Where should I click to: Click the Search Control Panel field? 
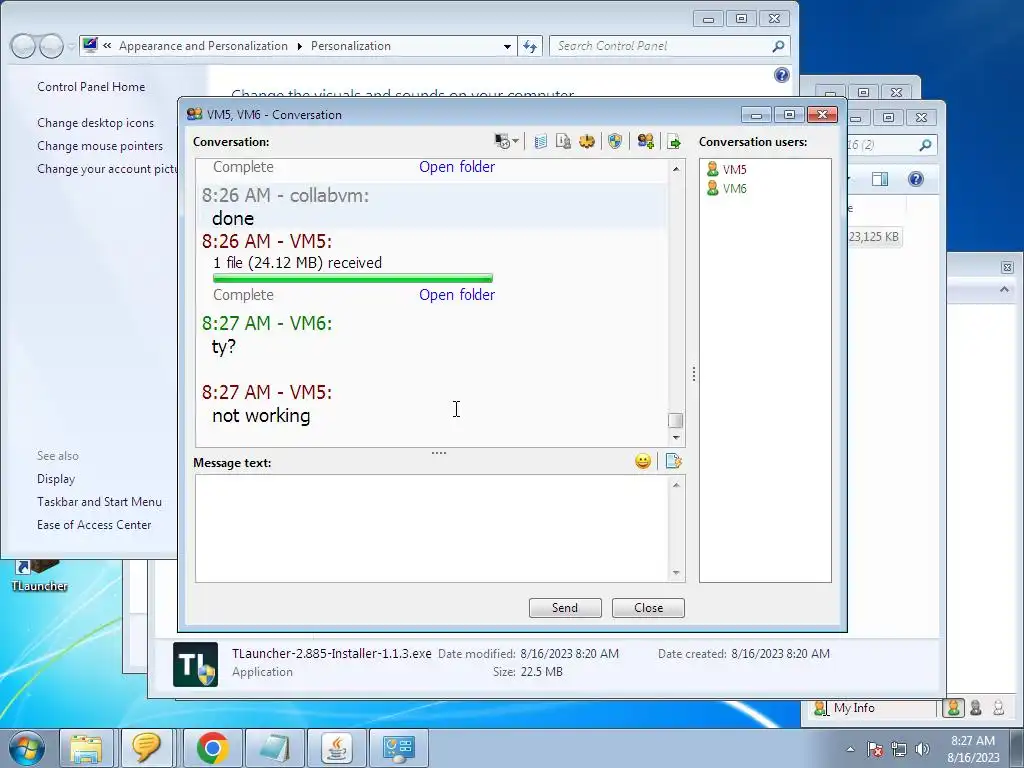pyautogui.click(x=669, y=46)
